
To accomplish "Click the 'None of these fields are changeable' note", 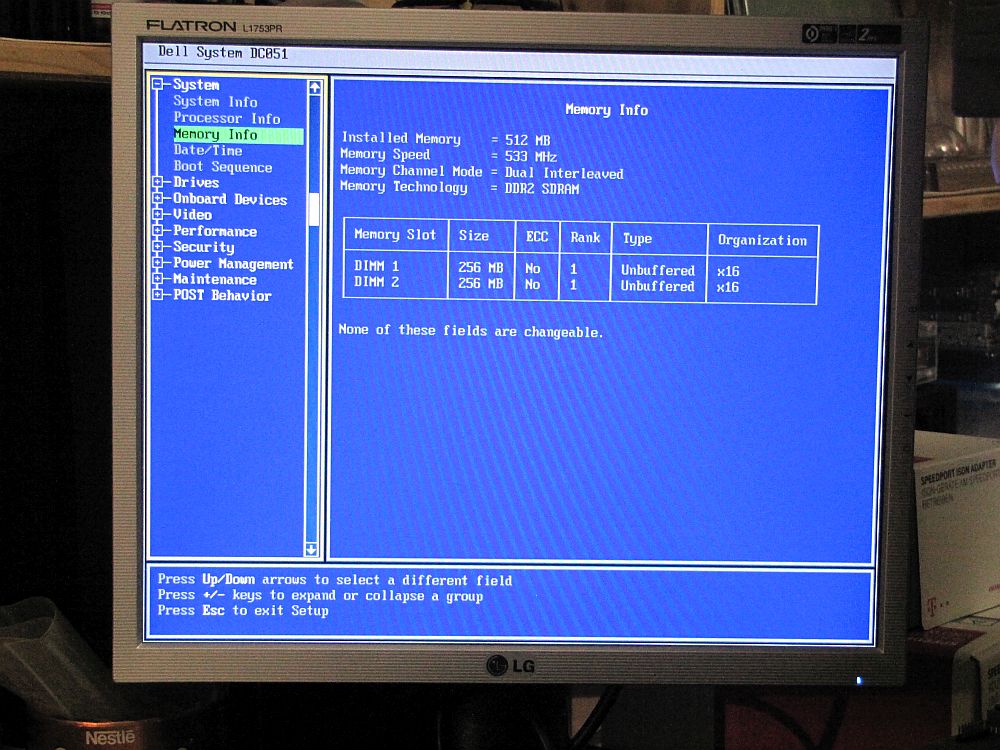I will point(471,331).
